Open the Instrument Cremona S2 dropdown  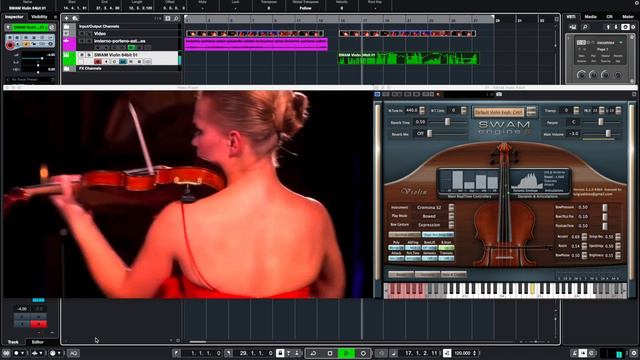[x=451, y=207]
